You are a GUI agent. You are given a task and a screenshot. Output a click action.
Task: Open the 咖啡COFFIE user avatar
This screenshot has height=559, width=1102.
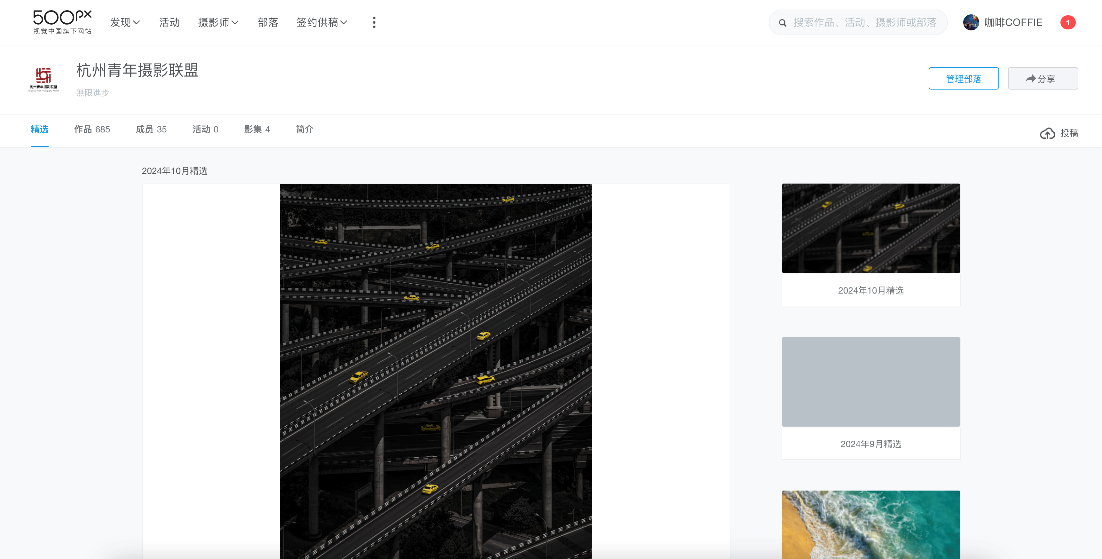click(x=971, y=23)
